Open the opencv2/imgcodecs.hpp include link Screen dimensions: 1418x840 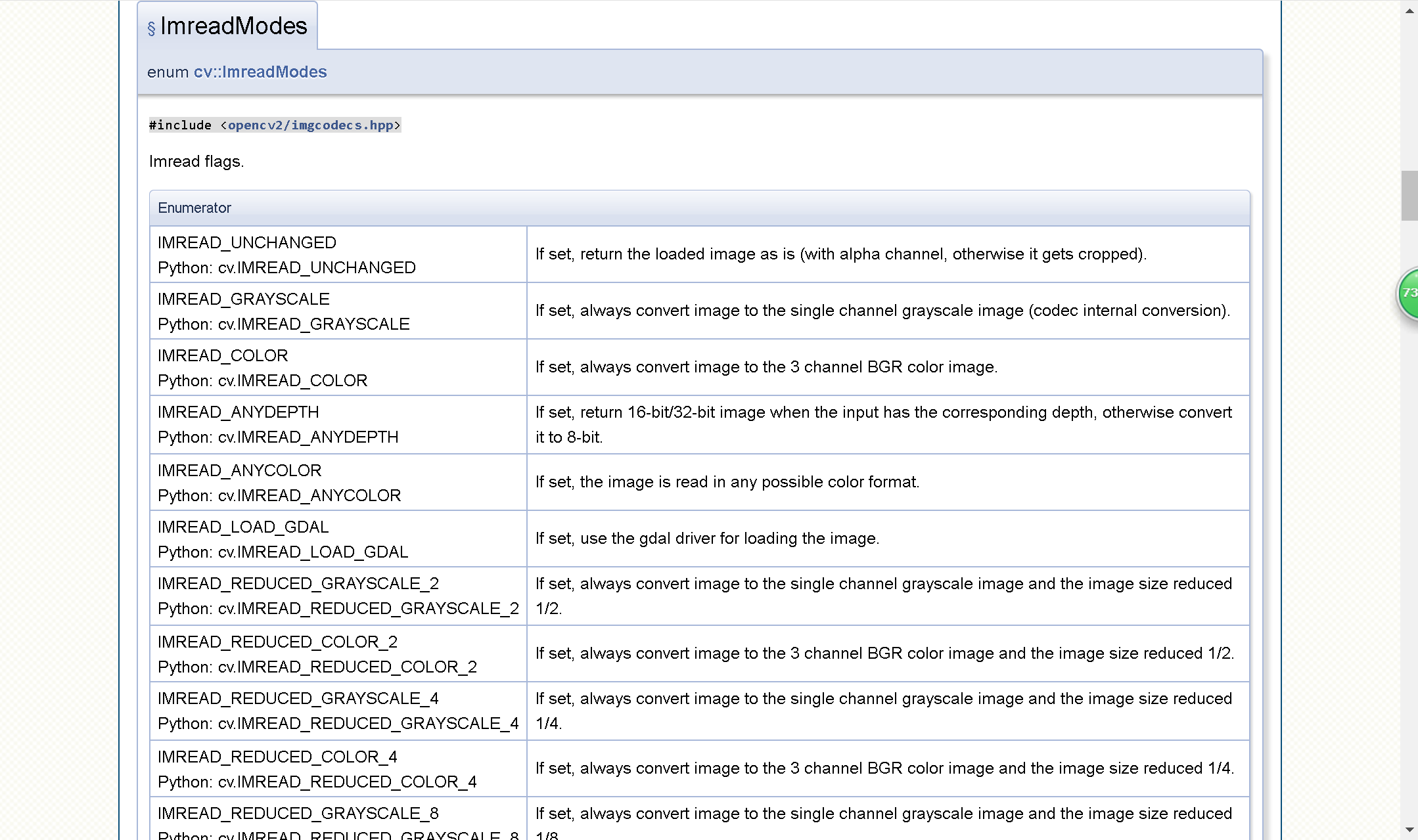click(x=310, y=125)
